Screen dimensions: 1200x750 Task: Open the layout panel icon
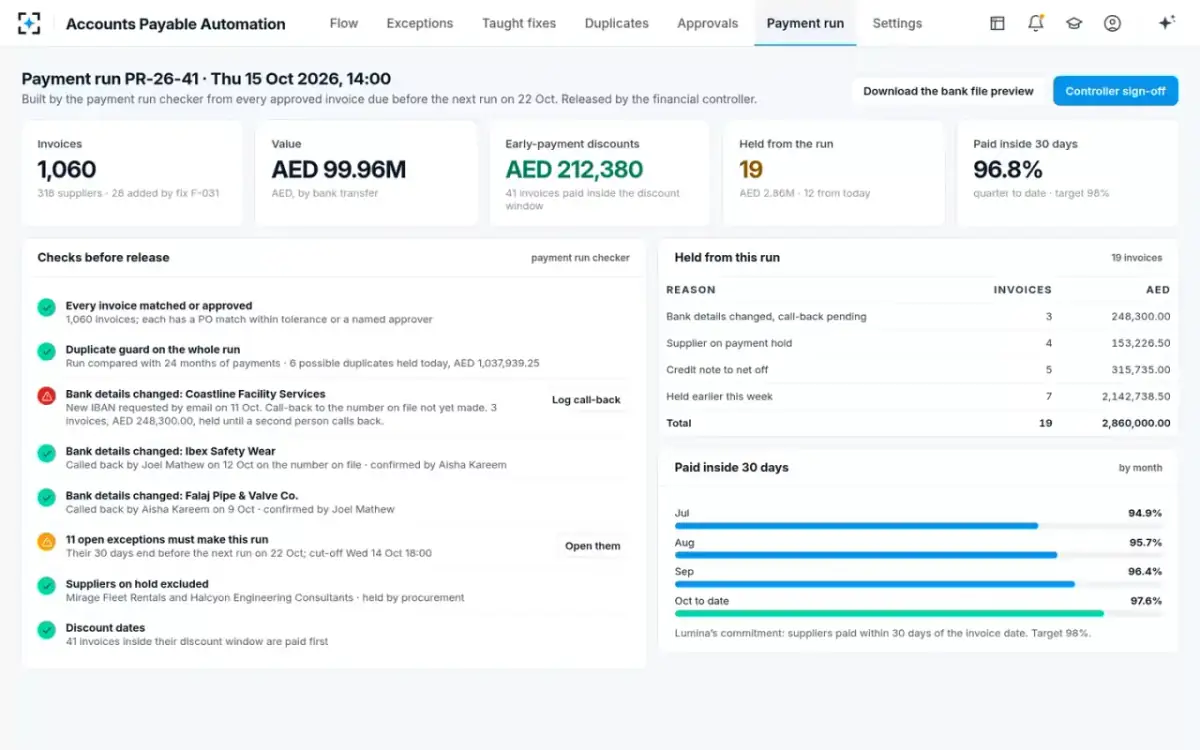(x=997, y=23)
